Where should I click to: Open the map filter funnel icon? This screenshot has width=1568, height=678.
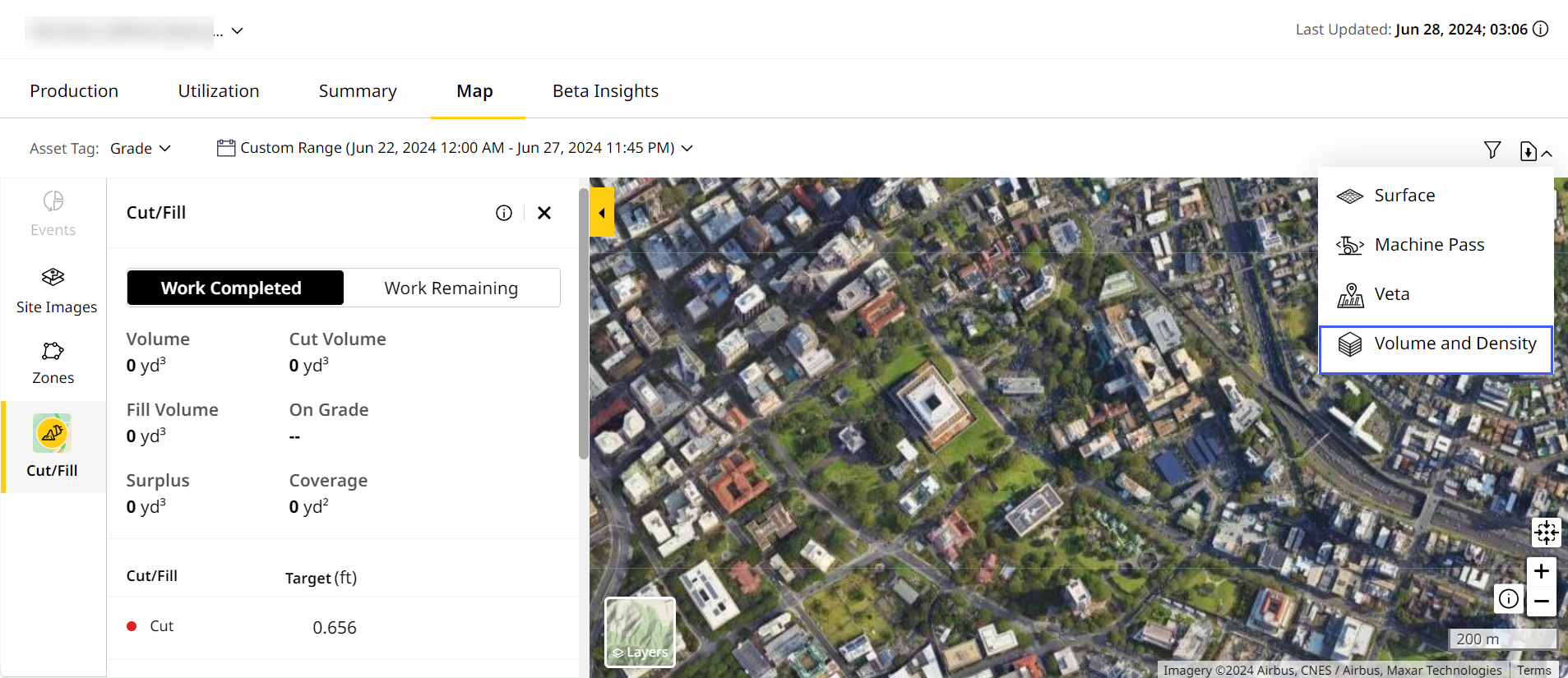tap(1492, 150)
